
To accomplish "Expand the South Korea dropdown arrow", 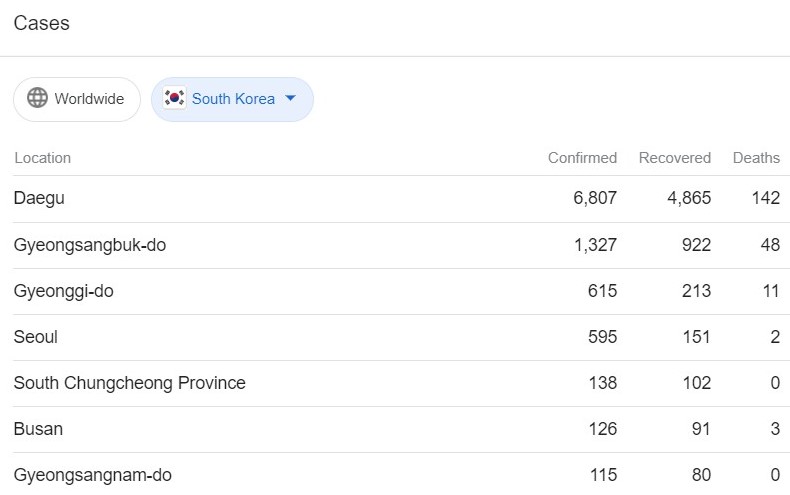I will (290, 98).
